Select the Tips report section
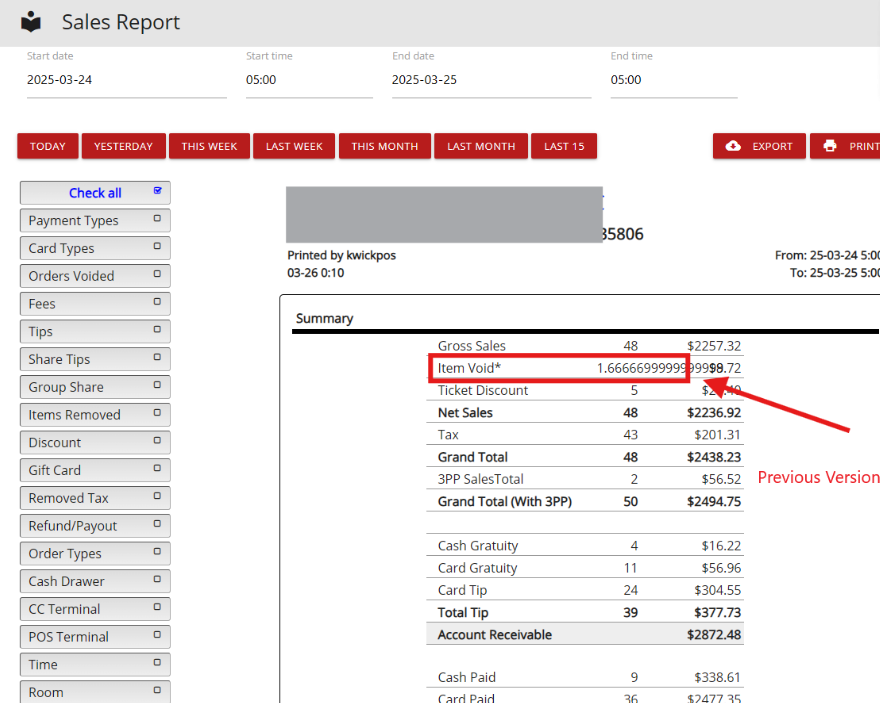 point(95,332)
